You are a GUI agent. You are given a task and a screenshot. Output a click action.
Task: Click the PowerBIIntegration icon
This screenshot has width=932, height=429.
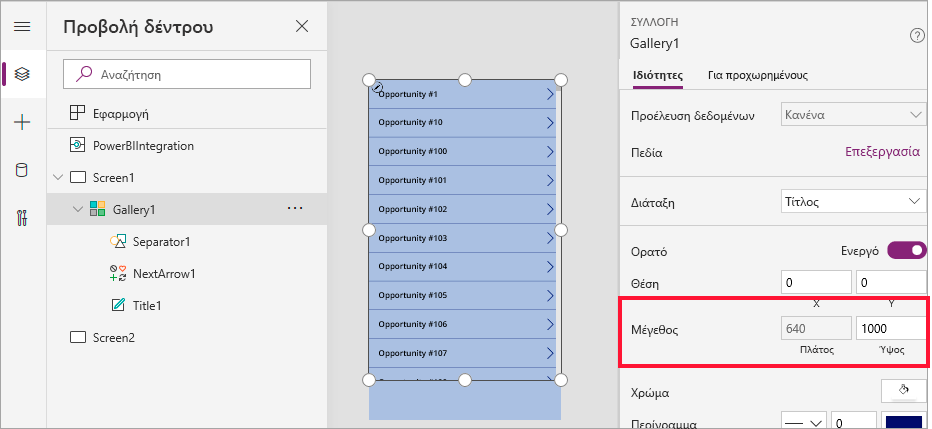77,146
